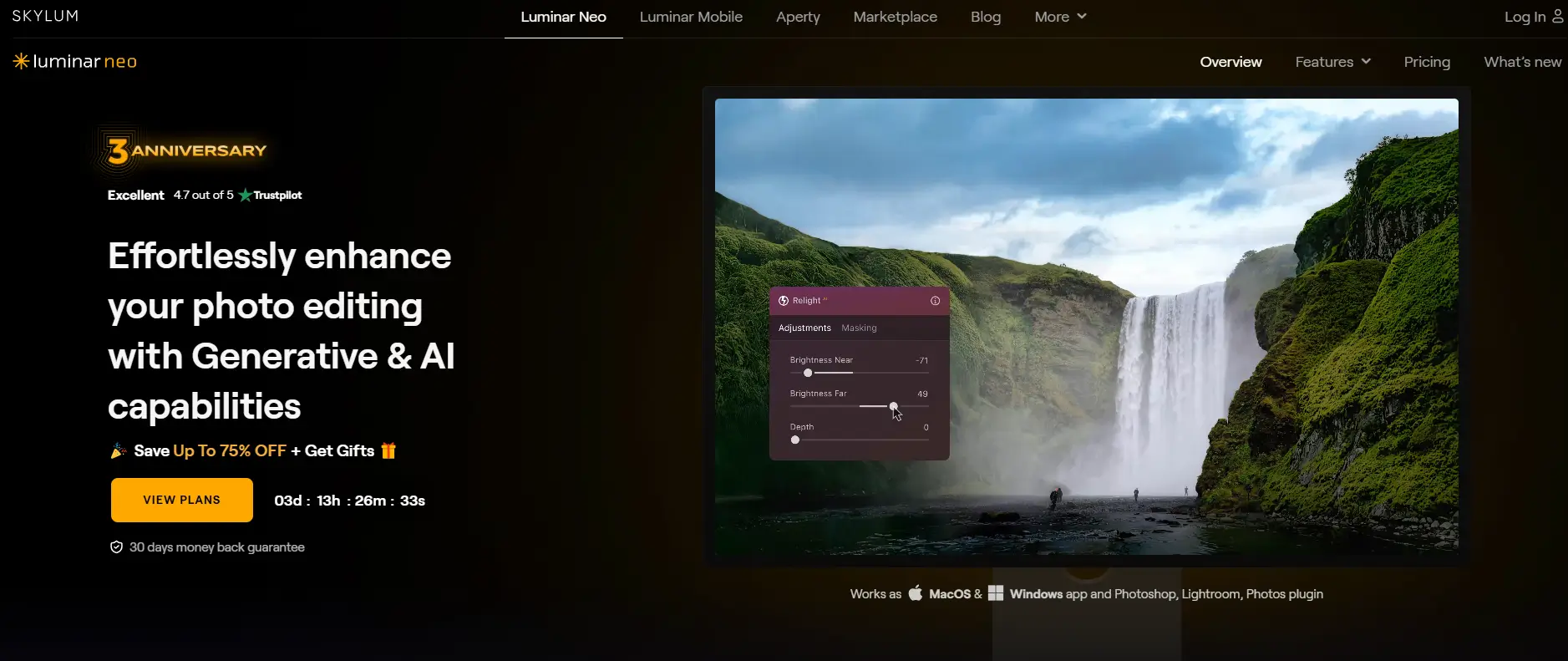The height and width of the screenshot is (661, 1568).
Task: Open the Luminar Mobile tab
Action: pos(691,17)
